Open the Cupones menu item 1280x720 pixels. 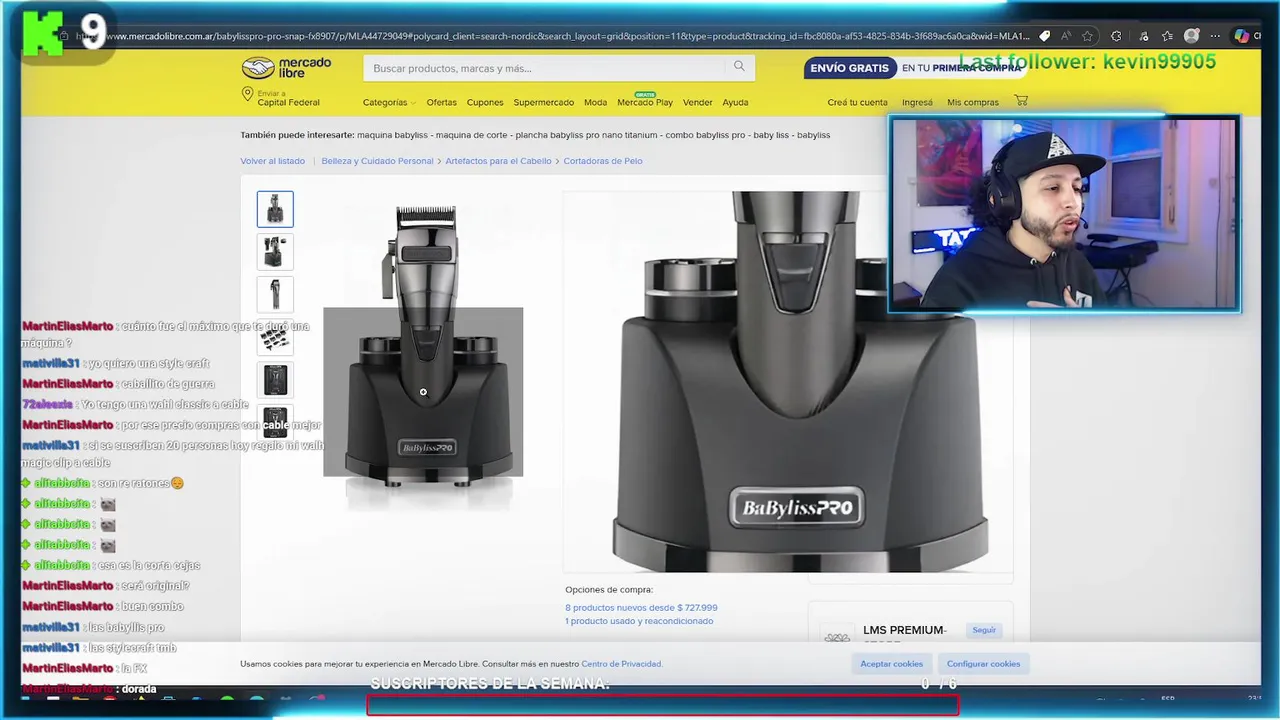[485, 102]
